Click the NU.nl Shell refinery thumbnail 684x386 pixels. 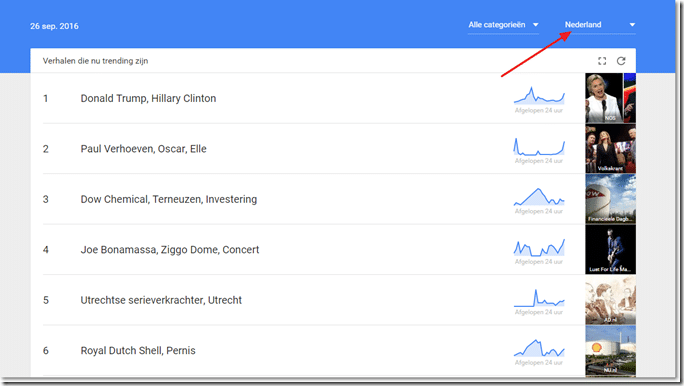pos(610,351)
